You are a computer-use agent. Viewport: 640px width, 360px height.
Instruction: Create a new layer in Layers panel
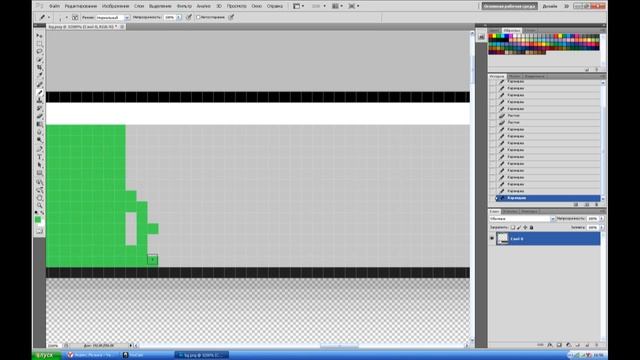click(x=587, y=345)
